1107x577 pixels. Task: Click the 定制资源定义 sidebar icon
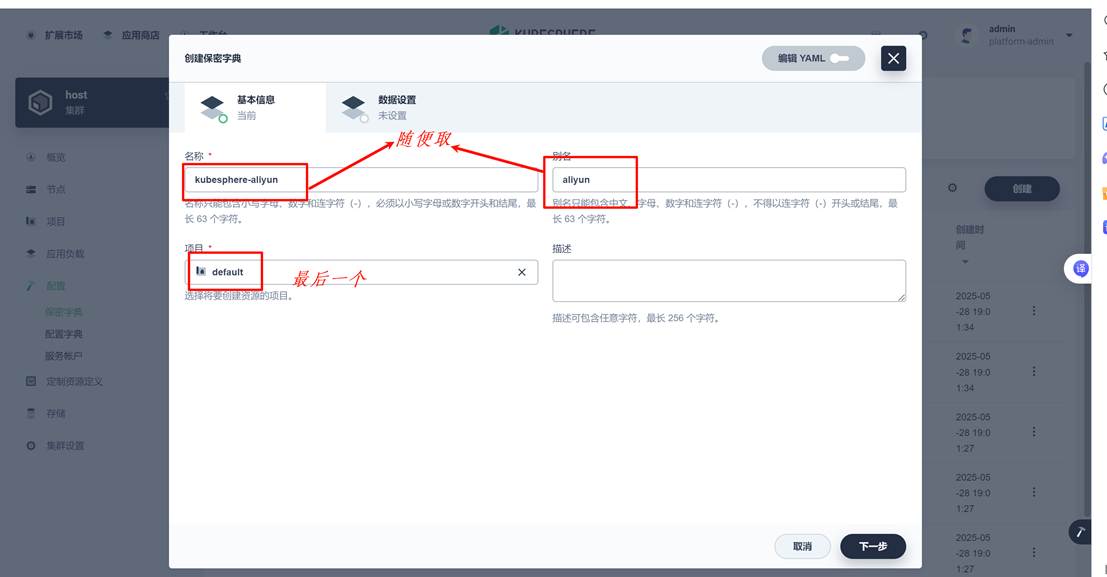point(30,381)
